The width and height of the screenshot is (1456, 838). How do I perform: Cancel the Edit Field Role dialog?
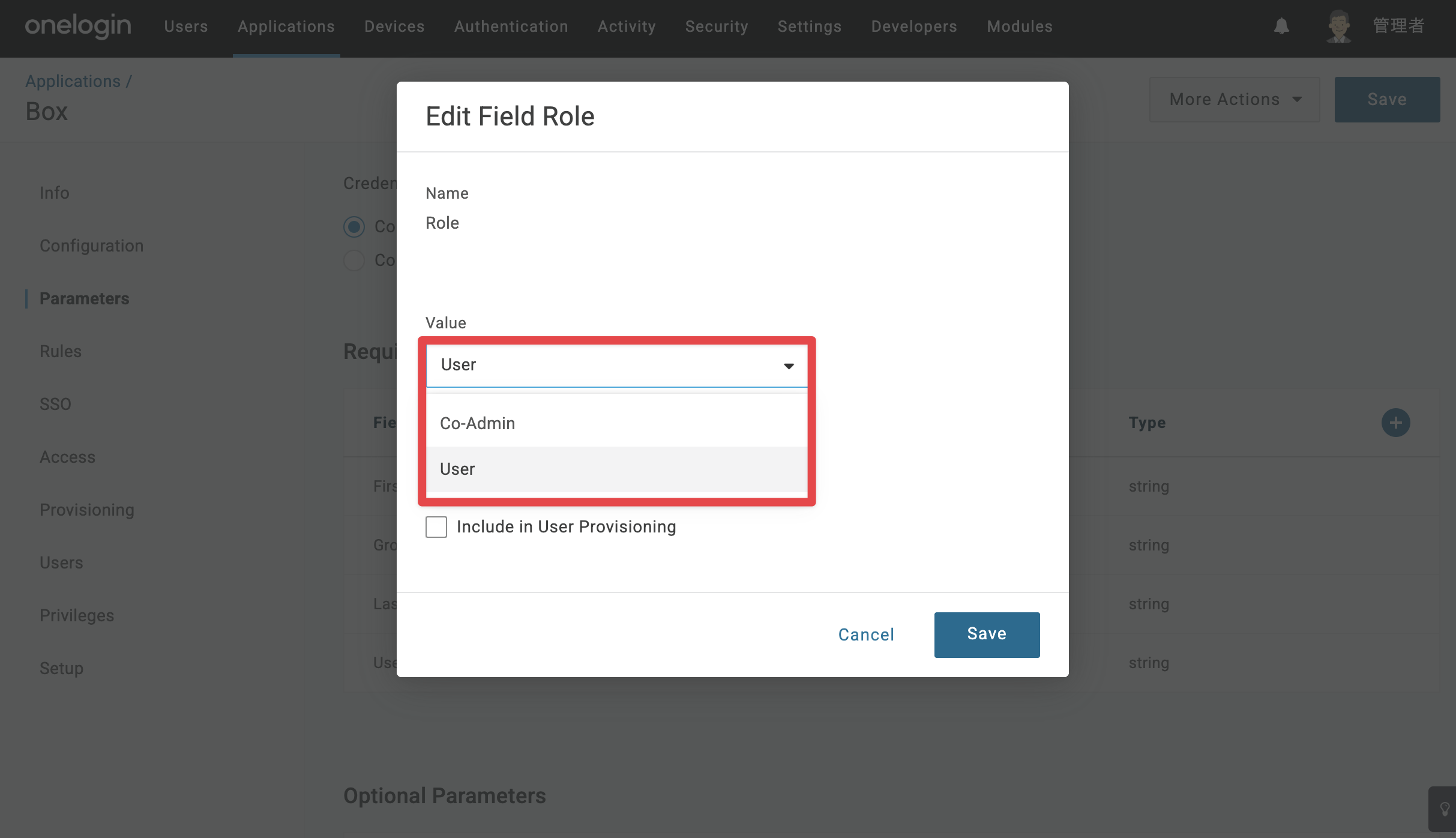click(x=866, y=635)
